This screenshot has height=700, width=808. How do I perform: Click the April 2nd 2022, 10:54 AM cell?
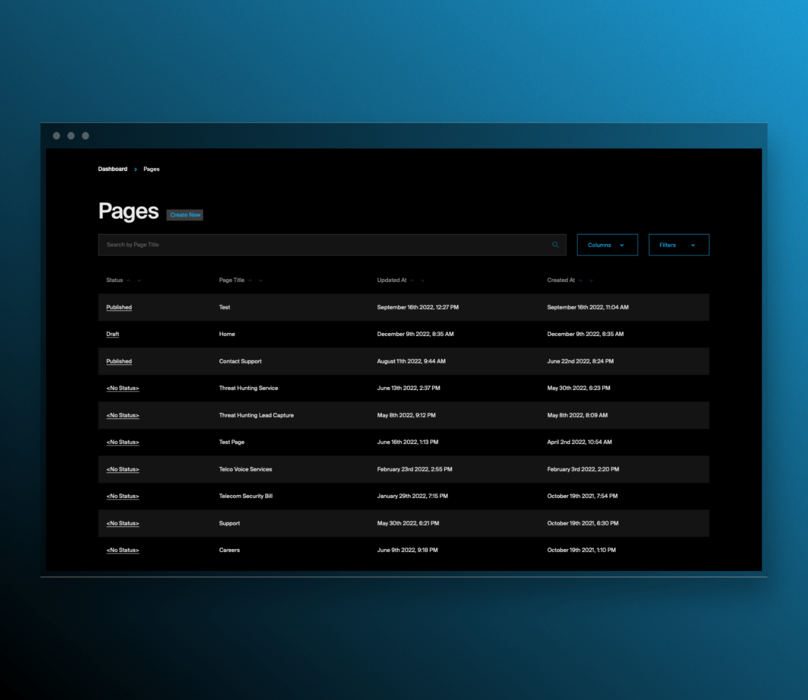(x=579, y=442)
